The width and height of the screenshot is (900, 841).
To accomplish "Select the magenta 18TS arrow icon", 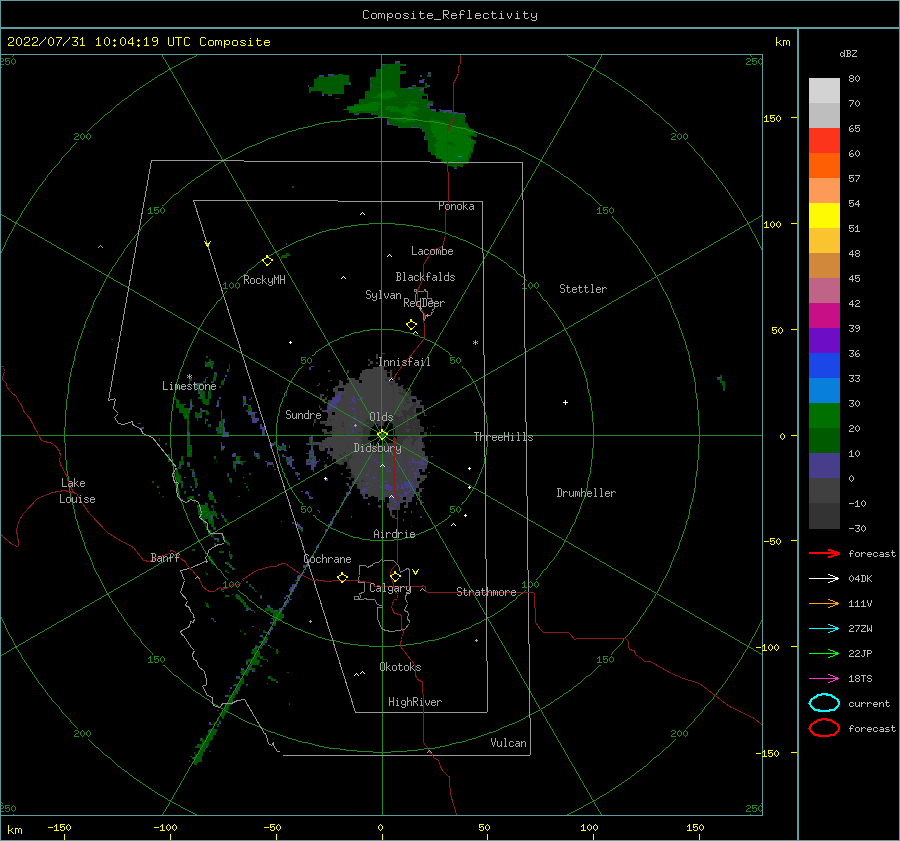I will [x=824, y=679].
